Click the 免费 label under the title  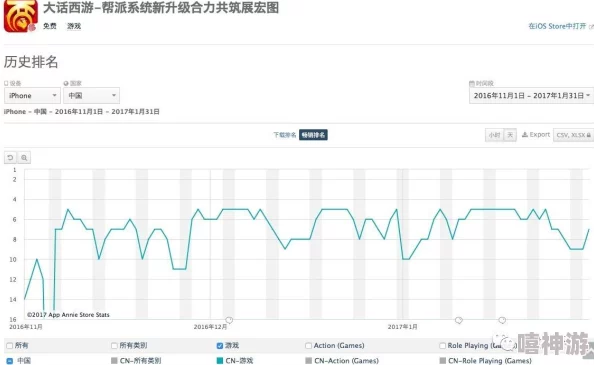coord(50,26)
